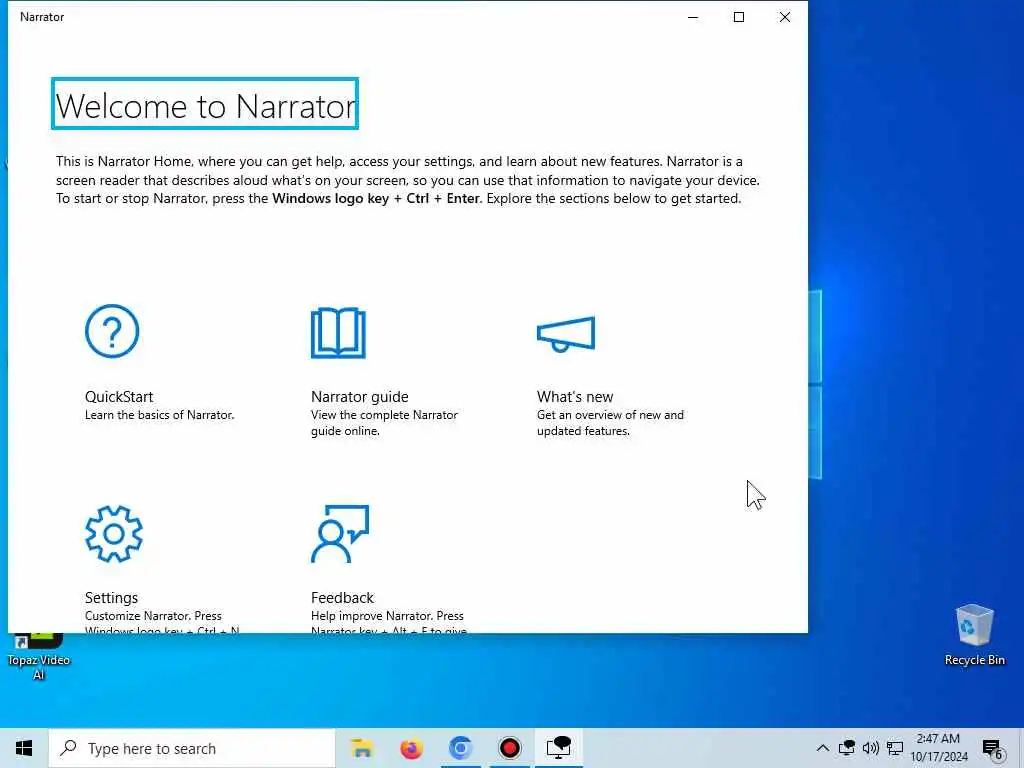Click the volume speaker tray icon
Image resolution: width=1024 pixels, height=768 pixels.
coord(871,748)
